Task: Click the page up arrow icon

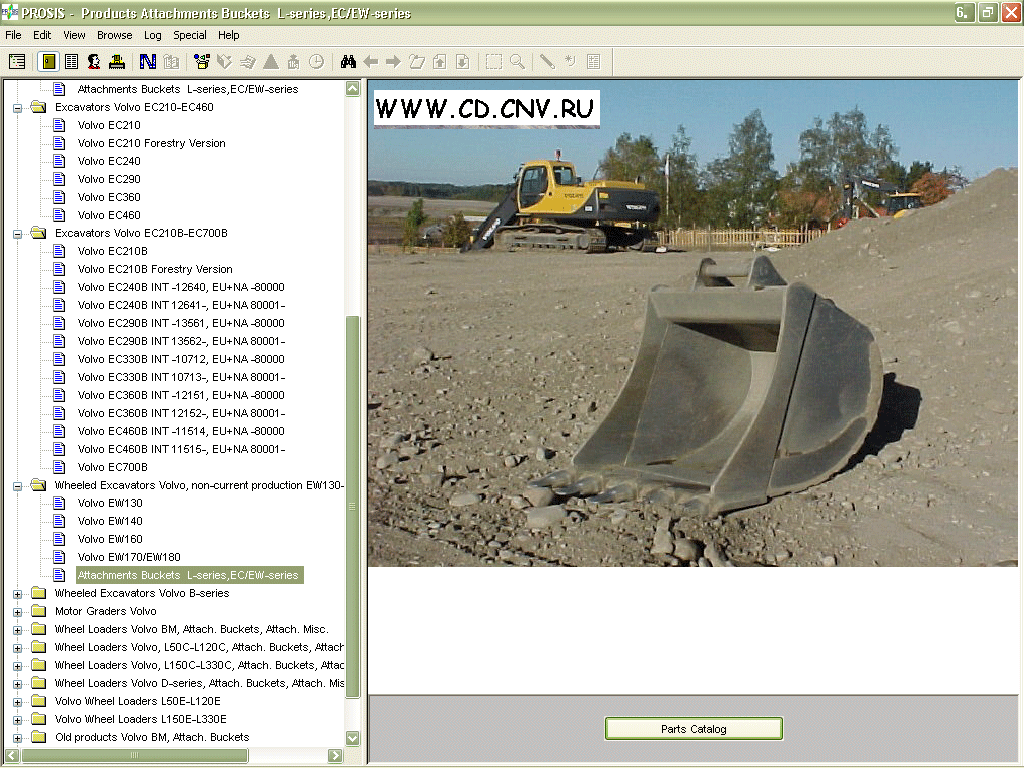Action: click(440, 62)
